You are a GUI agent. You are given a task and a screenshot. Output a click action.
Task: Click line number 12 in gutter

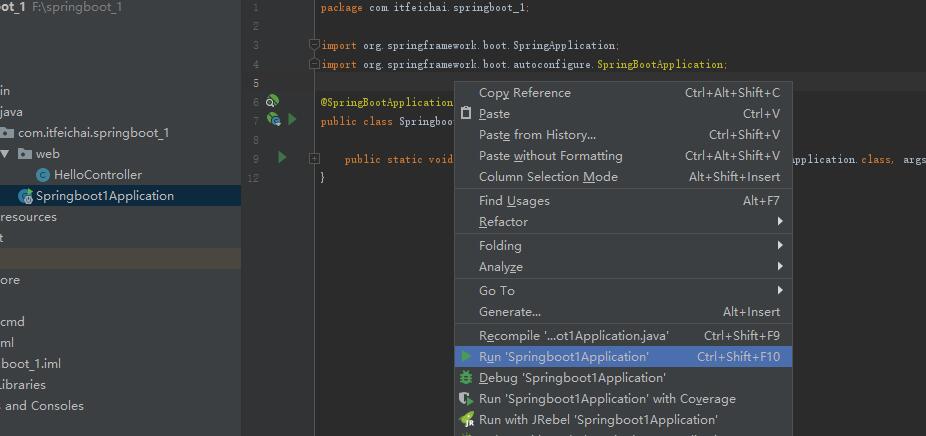tap(253, 178)
